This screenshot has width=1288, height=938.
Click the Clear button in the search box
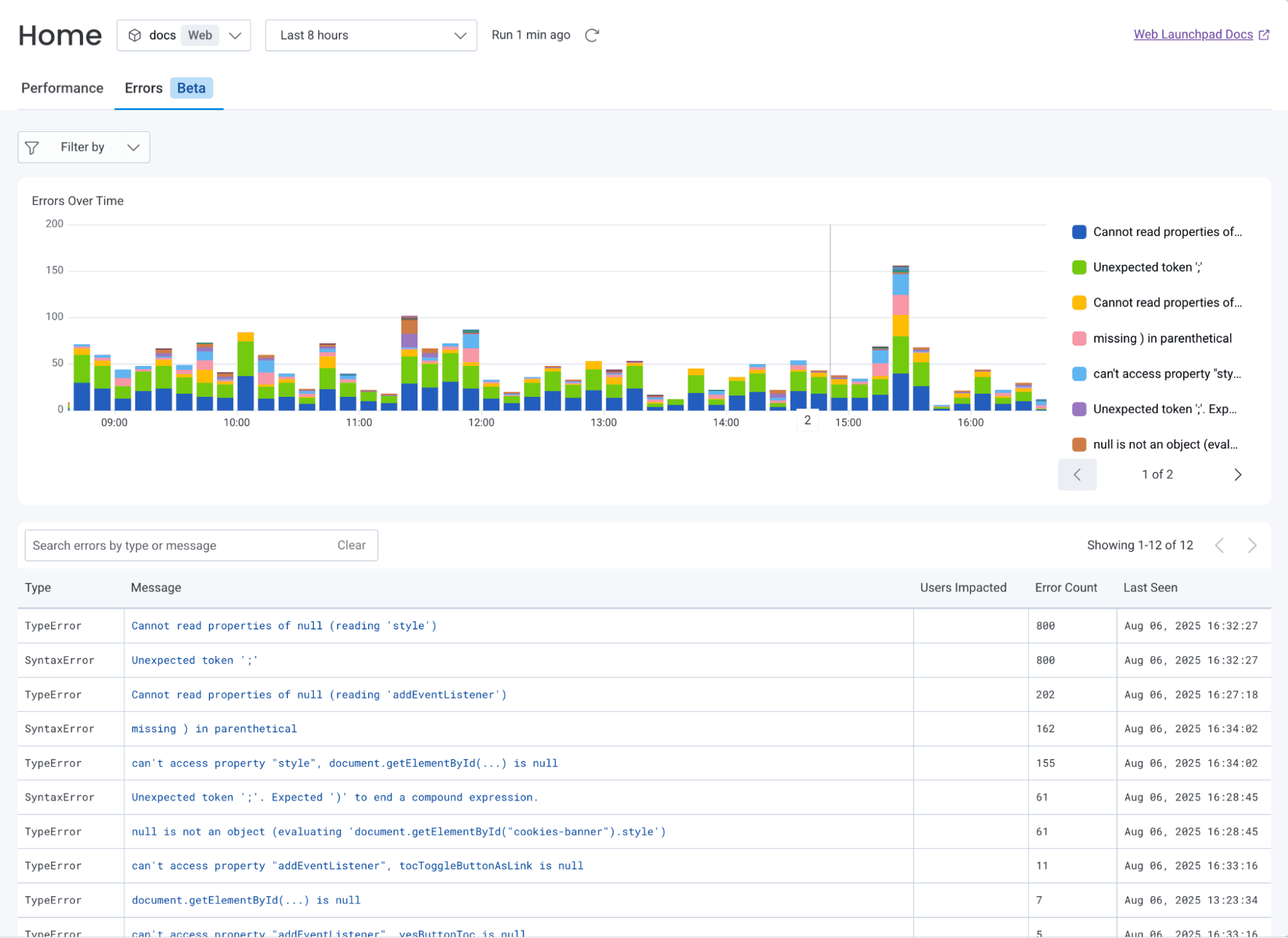click(351, 545)
